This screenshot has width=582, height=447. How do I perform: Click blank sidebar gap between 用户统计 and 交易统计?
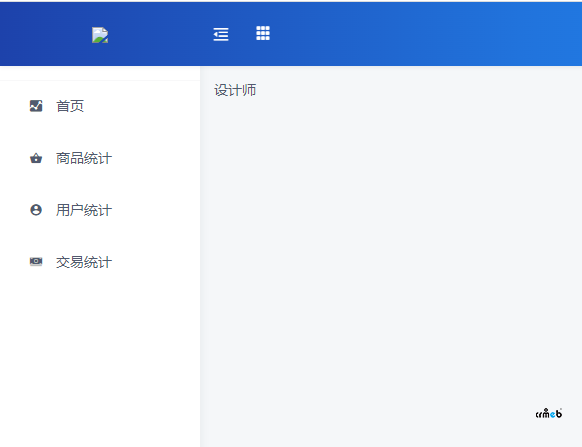pos(100,236)
